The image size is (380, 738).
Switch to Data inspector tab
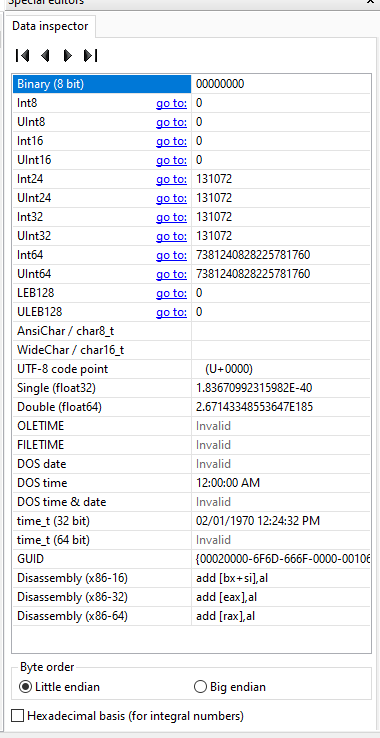coord(50,26)
